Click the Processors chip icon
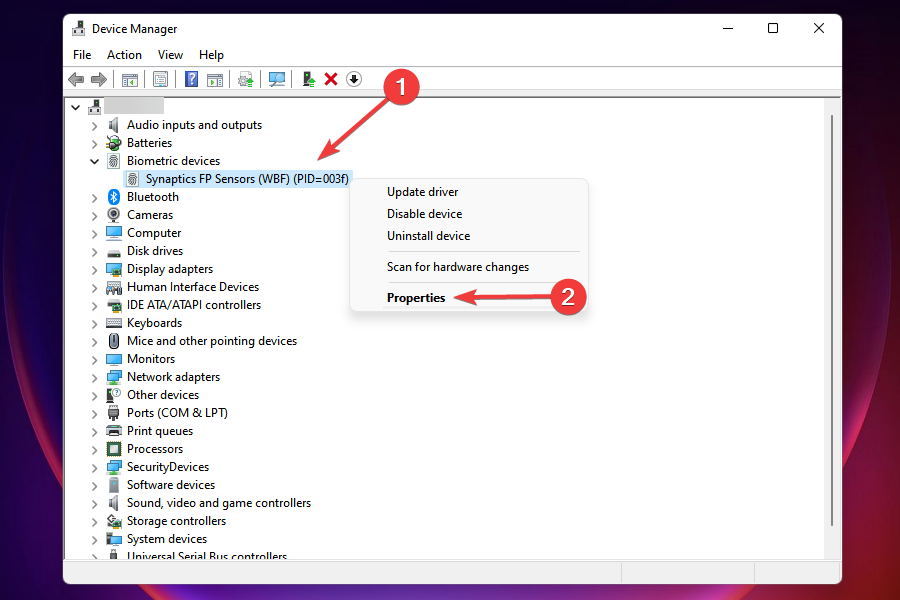Image resolution: width=900 pixels, height=600 pixels. click(114, 449)
